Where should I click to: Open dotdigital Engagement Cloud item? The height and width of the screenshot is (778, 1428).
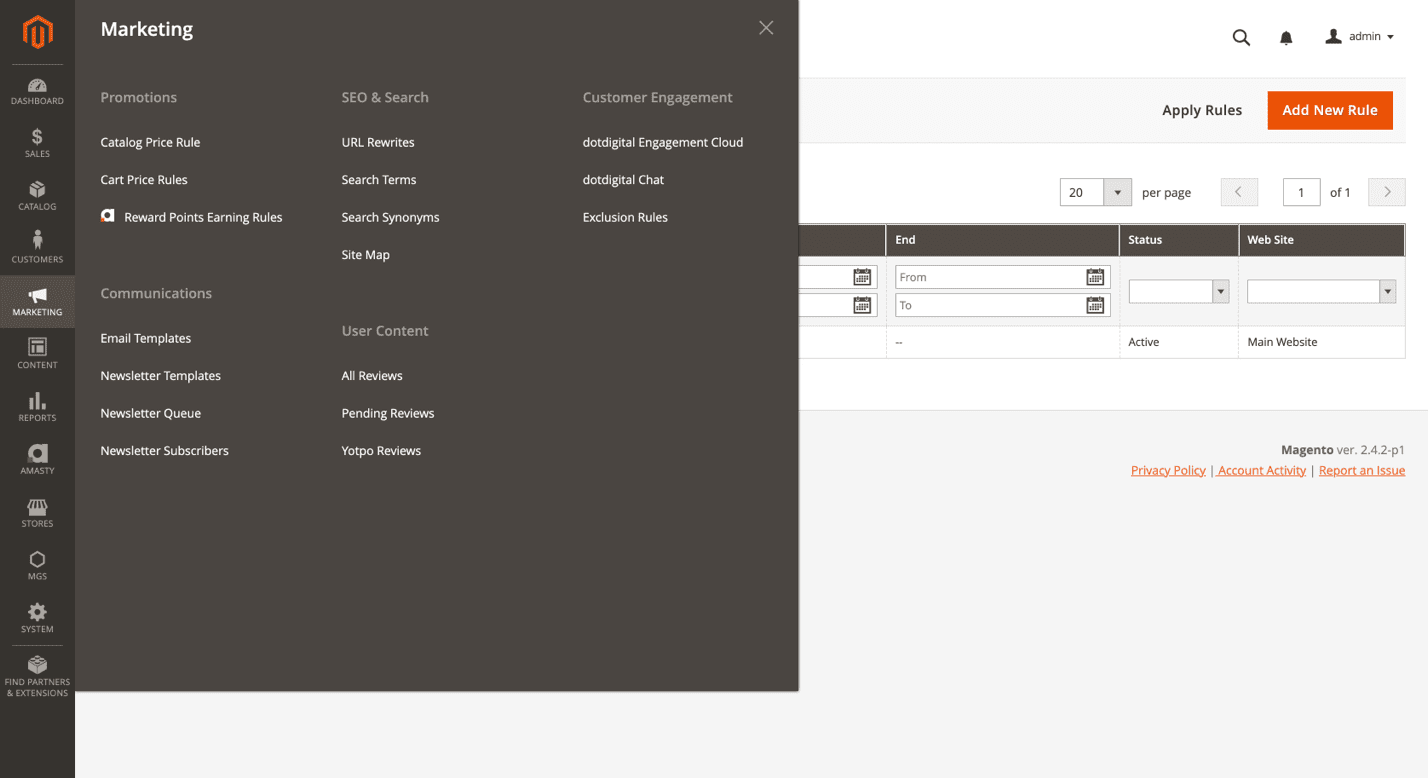pyautogui.click(x=663, y=142)
